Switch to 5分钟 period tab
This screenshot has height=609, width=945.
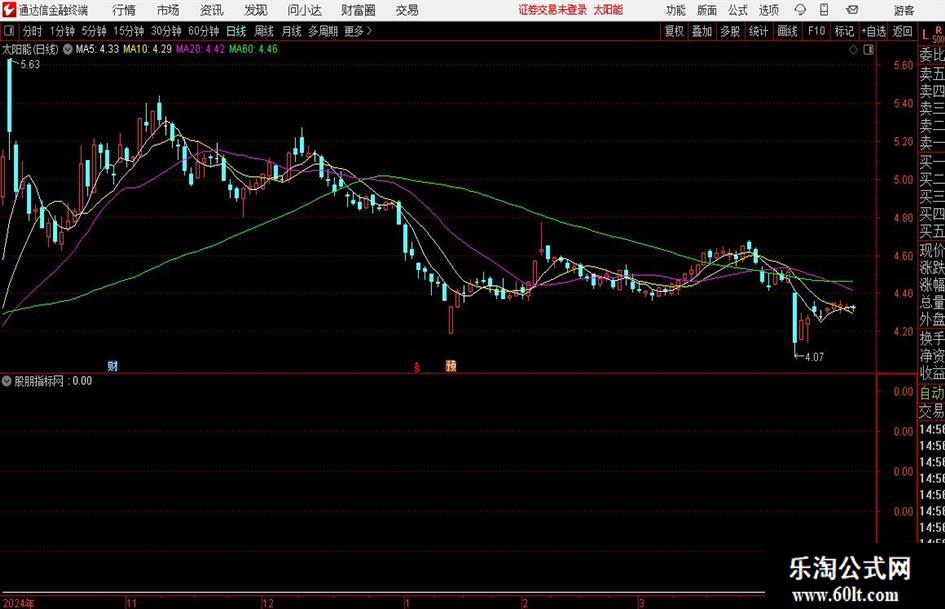point(94,31)
